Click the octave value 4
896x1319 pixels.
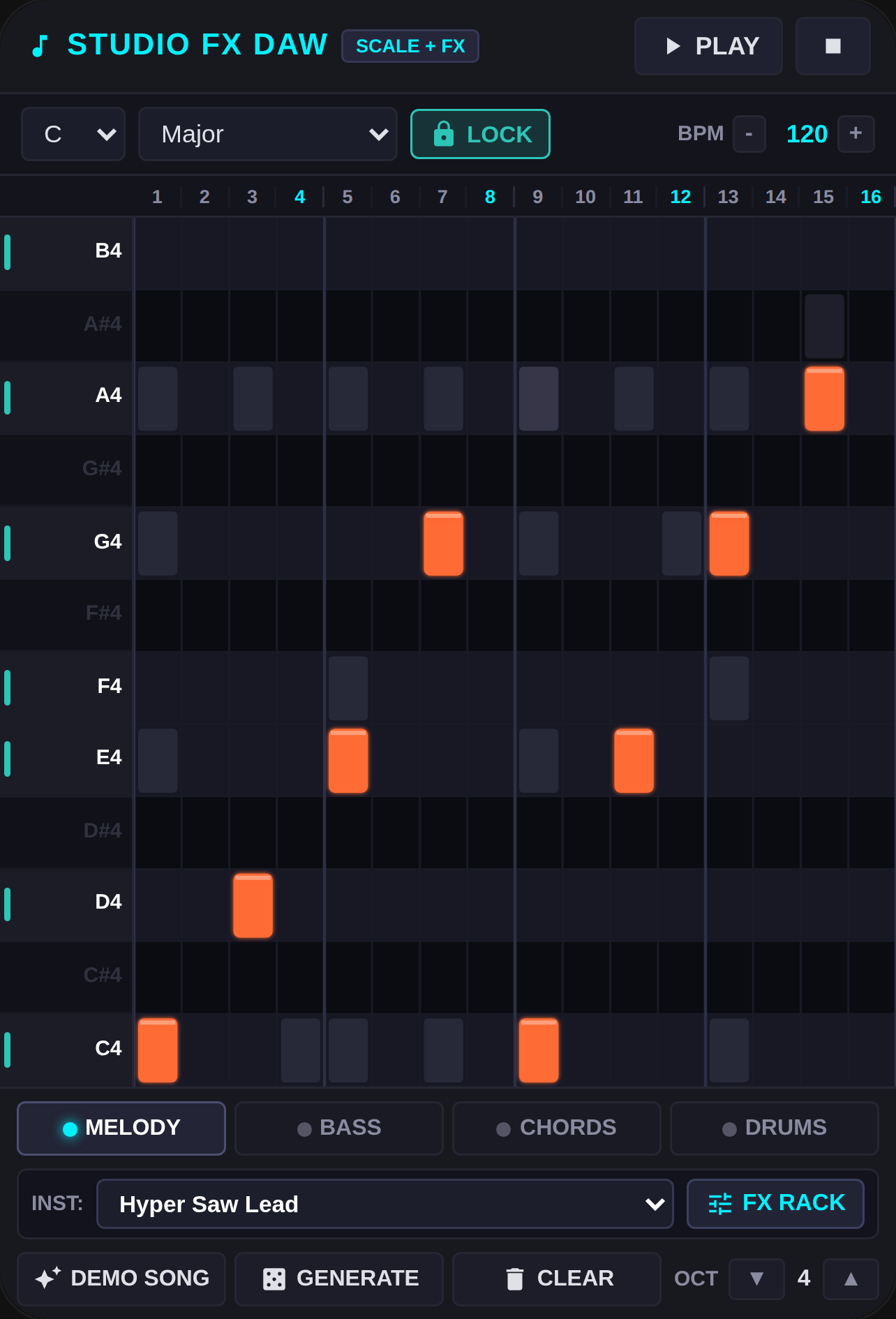(x=804, y=1279)
